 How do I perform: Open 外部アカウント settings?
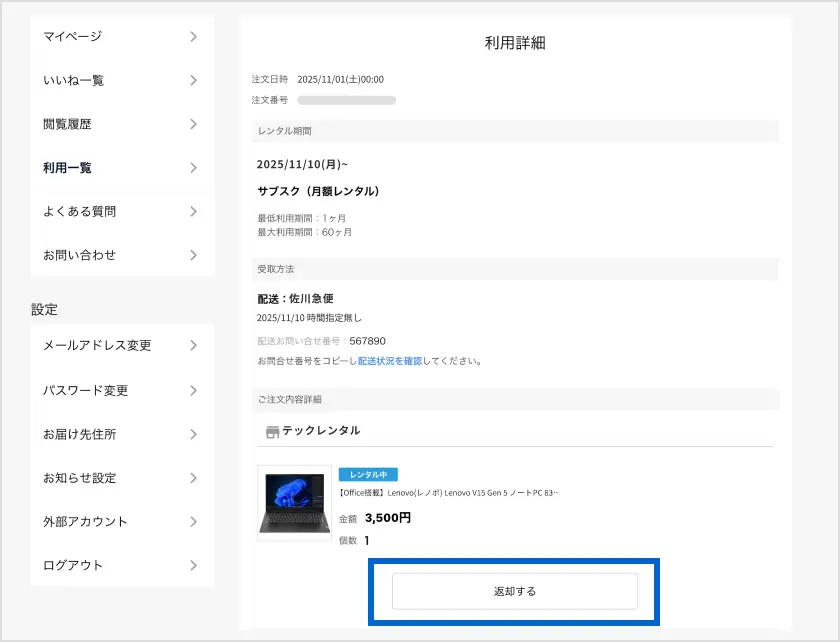pyautogui.click(x=122, y=521)
